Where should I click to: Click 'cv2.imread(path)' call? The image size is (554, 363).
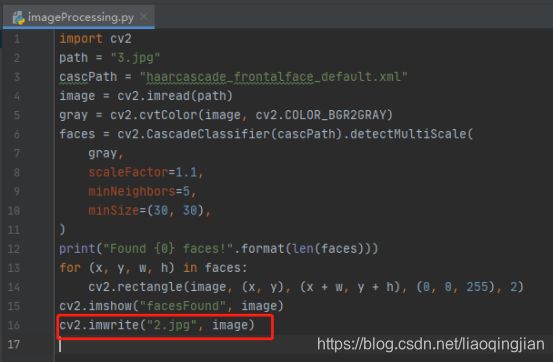point(175,96)
